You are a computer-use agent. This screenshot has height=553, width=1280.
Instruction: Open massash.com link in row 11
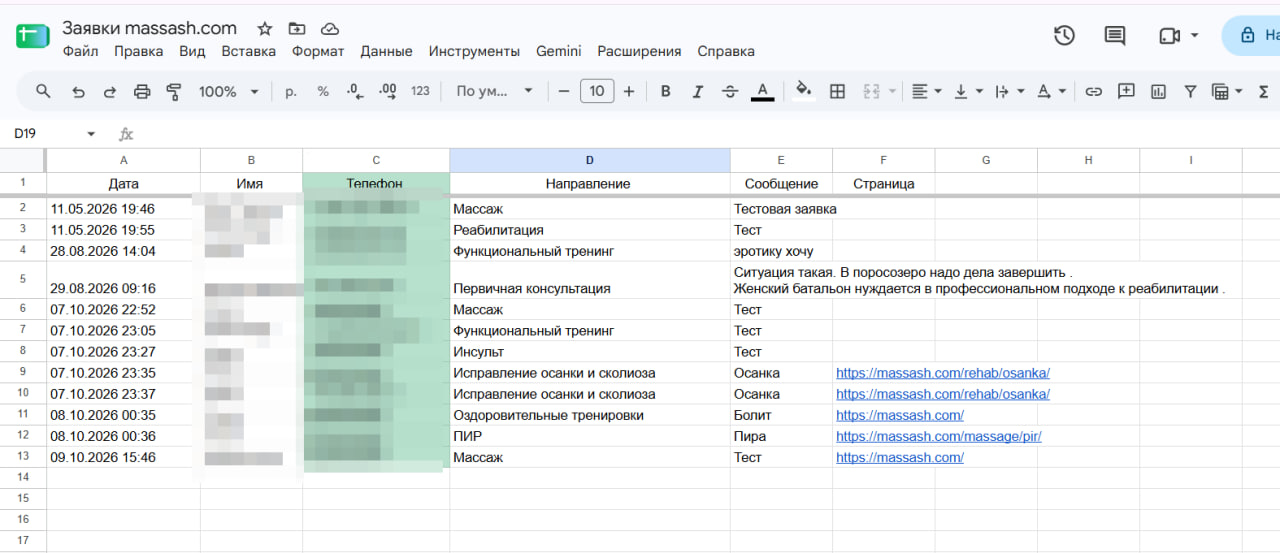pyautogui.click(x=900, y=415)
